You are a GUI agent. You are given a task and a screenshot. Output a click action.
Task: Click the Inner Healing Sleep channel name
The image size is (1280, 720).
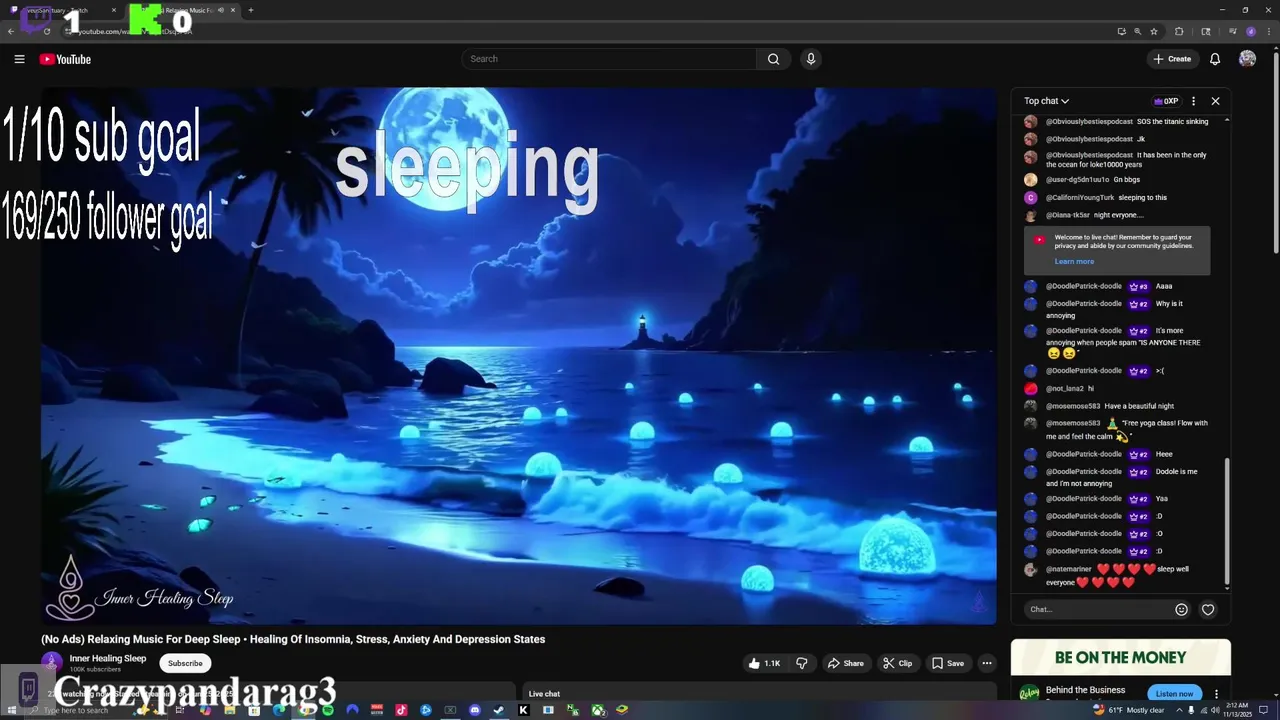point(108,658)
